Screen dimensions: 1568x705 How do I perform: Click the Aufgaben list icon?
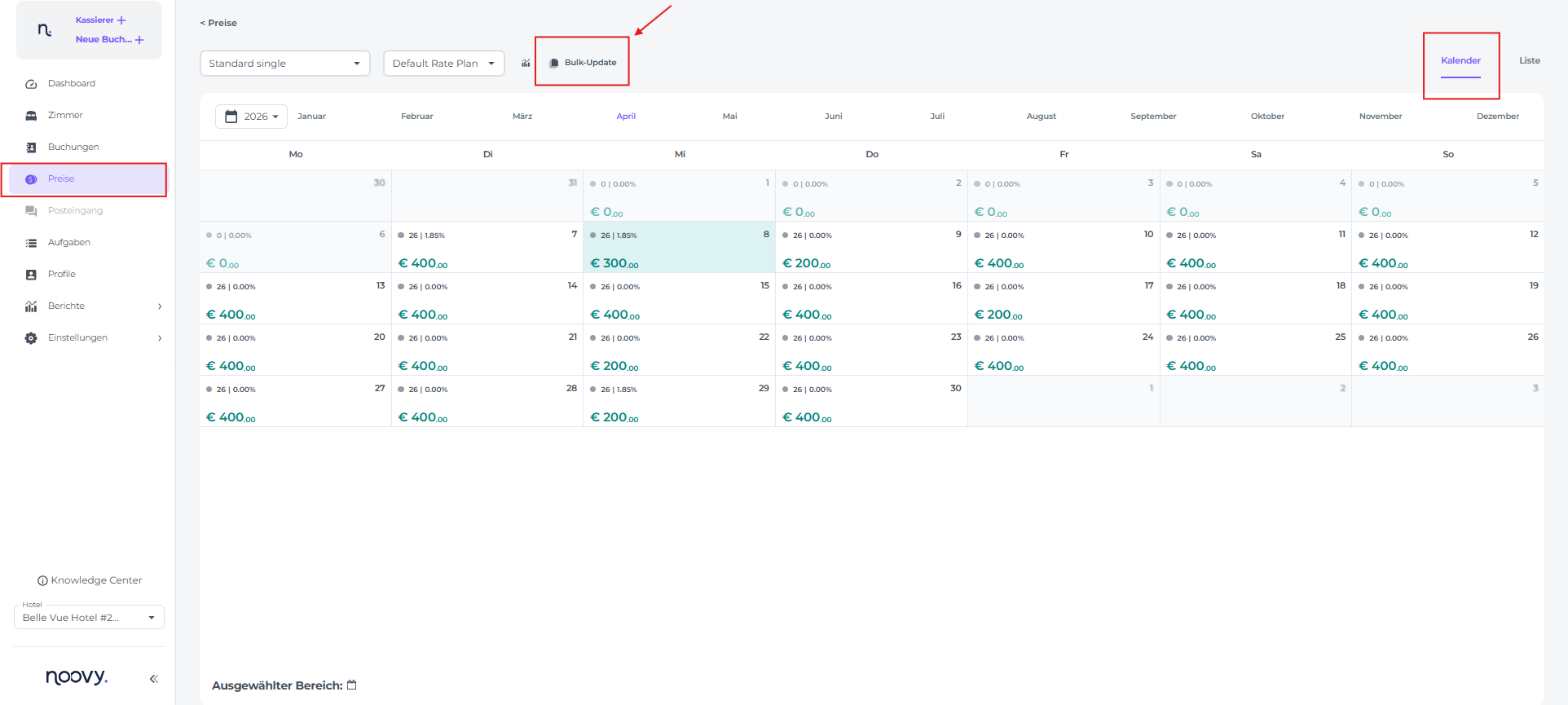31,243
